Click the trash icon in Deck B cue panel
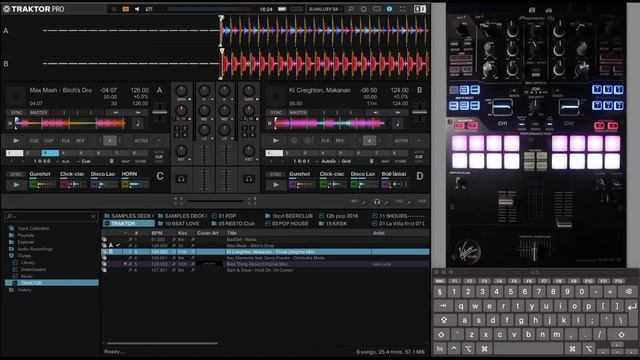 tap(371, 161)
